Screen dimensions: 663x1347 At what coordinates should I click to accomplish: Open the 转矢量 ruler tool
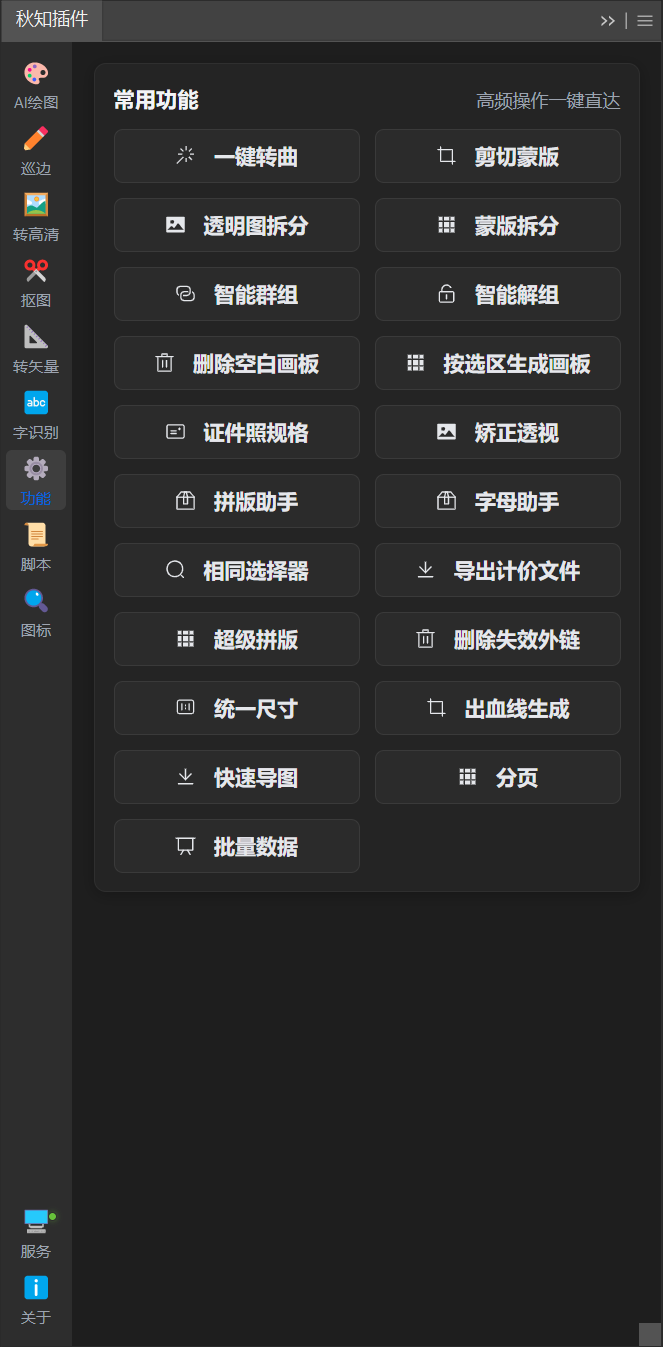click(36, 338)
